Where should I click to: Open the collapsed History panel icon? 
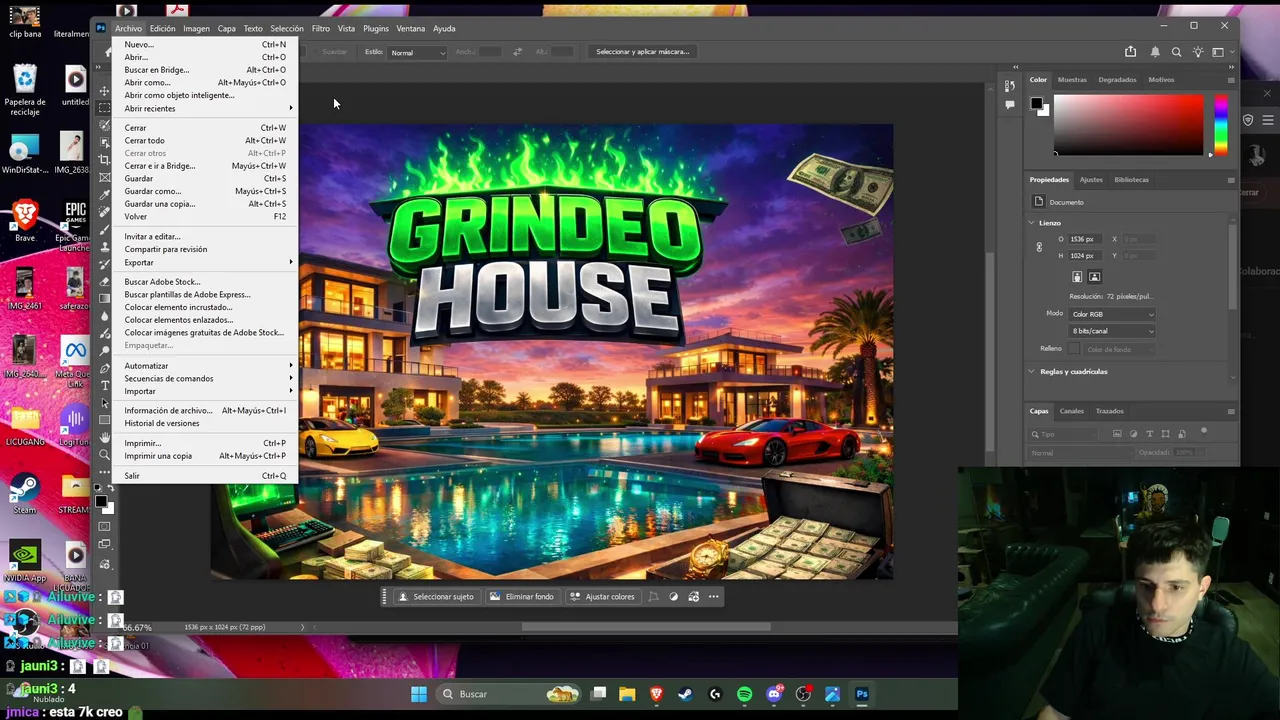click(x=1010, y=86)
